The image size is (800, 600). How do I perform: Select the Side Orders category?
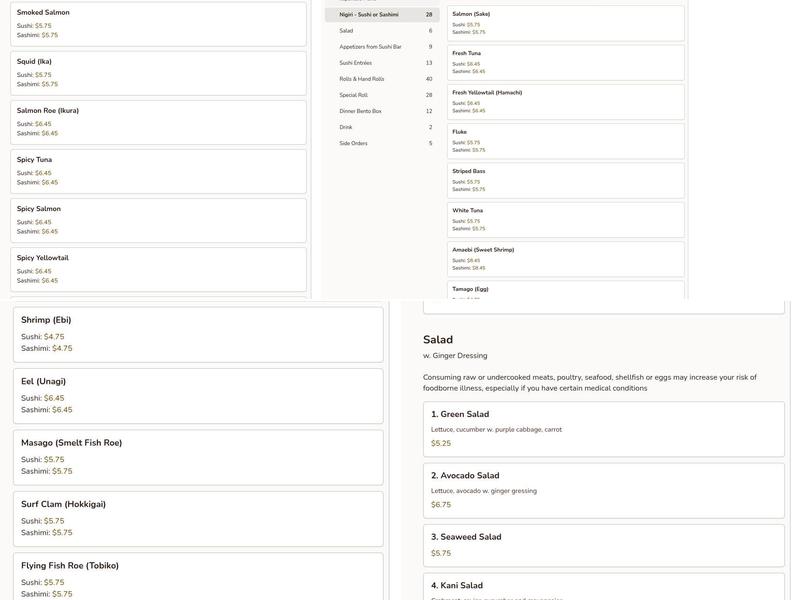tap(382, 143)
